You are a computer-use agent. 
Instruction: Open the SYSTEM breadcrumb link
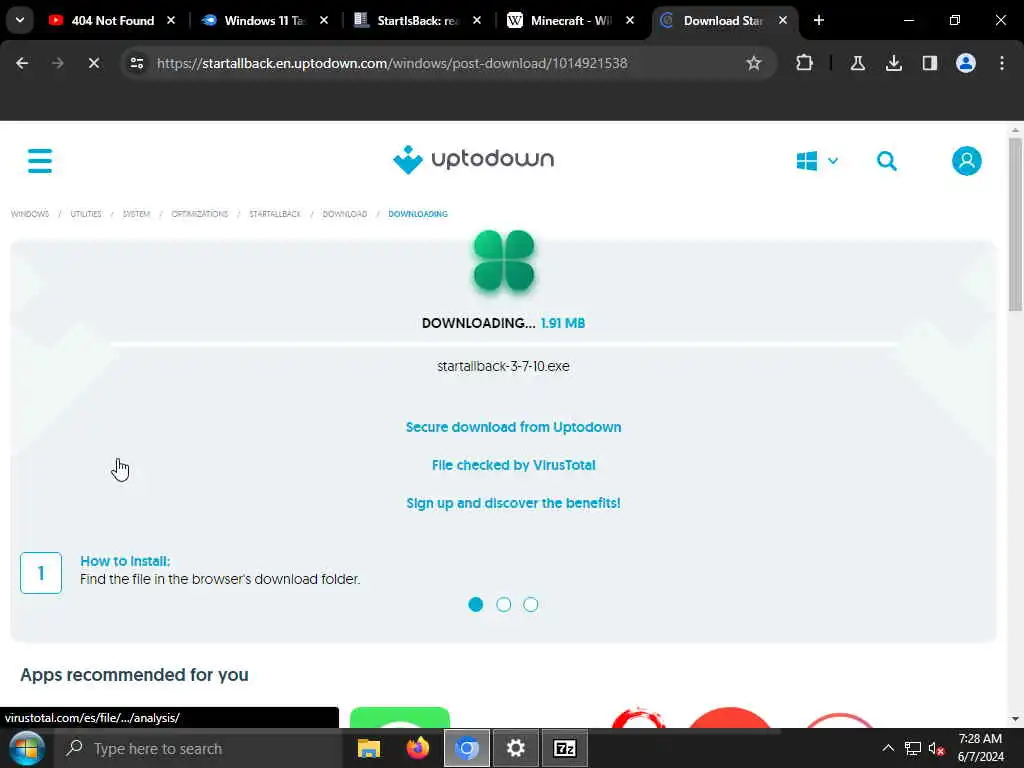click(x=136, y=214)
